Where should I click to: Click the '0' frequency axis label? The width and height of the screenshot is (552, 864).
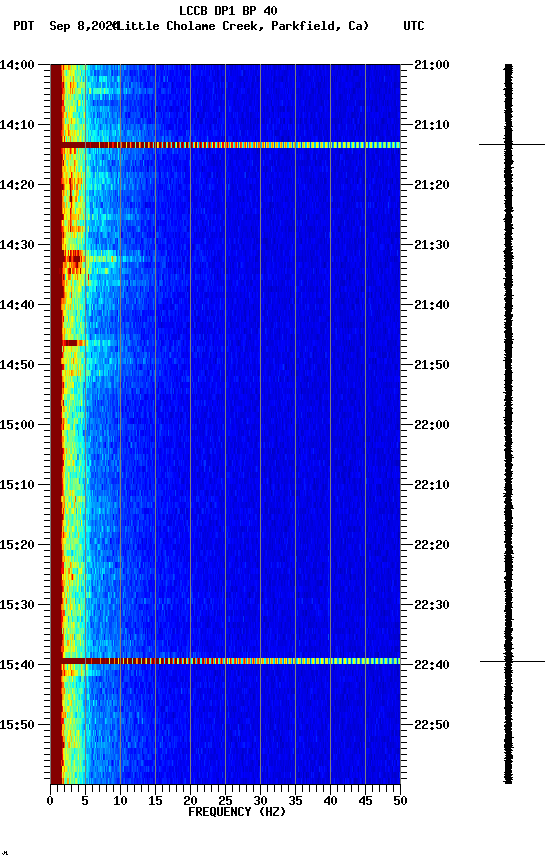(50, 801)
